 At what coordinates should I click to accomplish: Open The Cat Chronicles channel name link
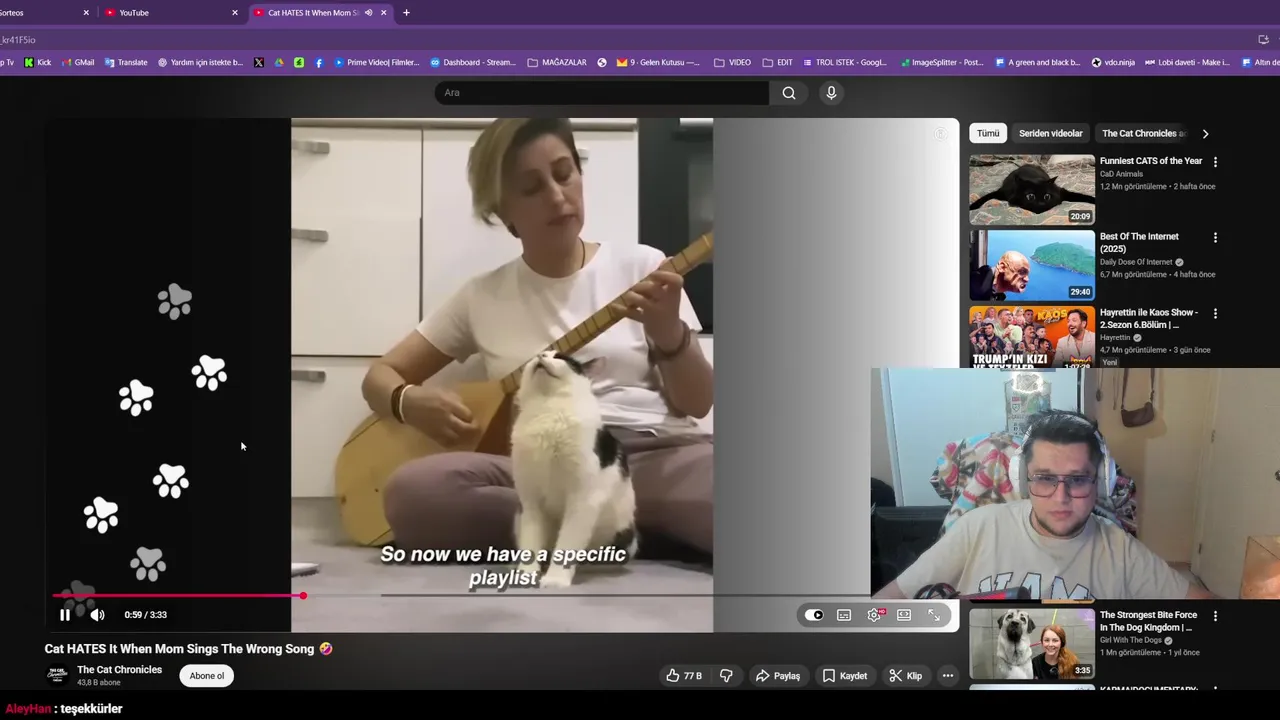[119, 670]
